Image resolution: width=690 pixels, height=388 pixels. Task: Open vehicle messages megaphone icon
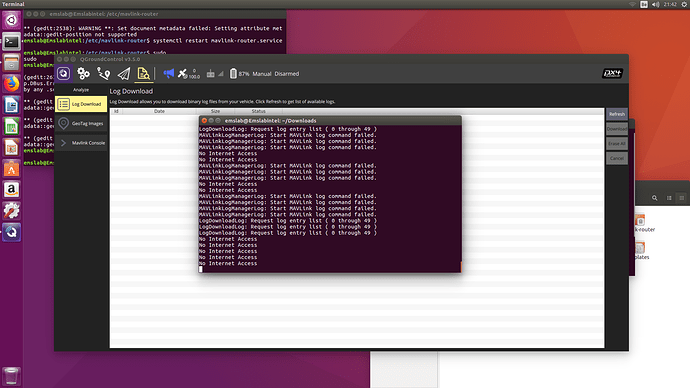click(169, 73)
